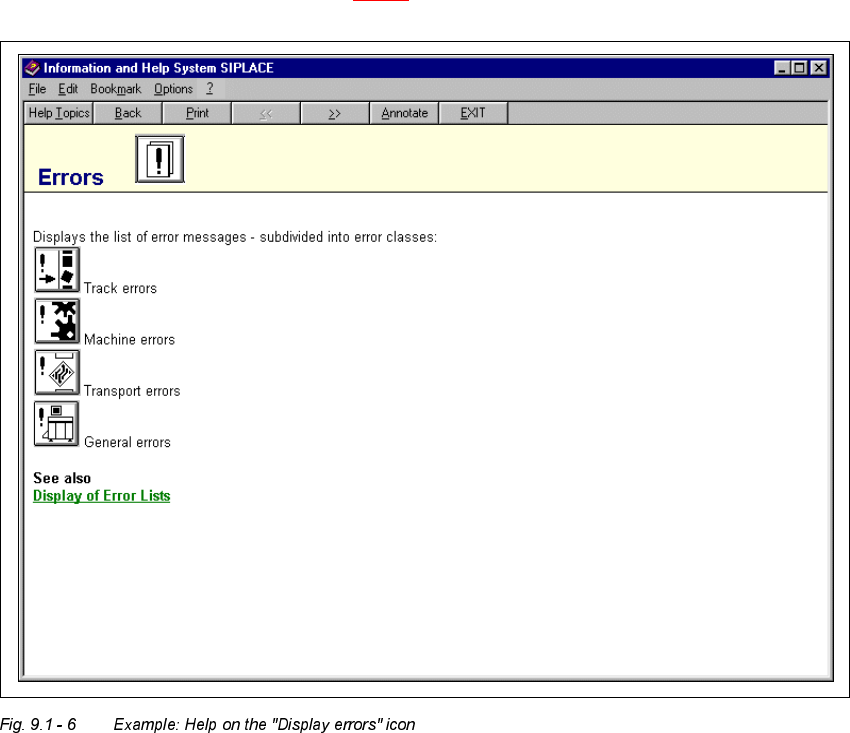The width and height of the screenshot is (850, 733).
Task: Select the Transport errors icon
Action: tap(57, 372)
